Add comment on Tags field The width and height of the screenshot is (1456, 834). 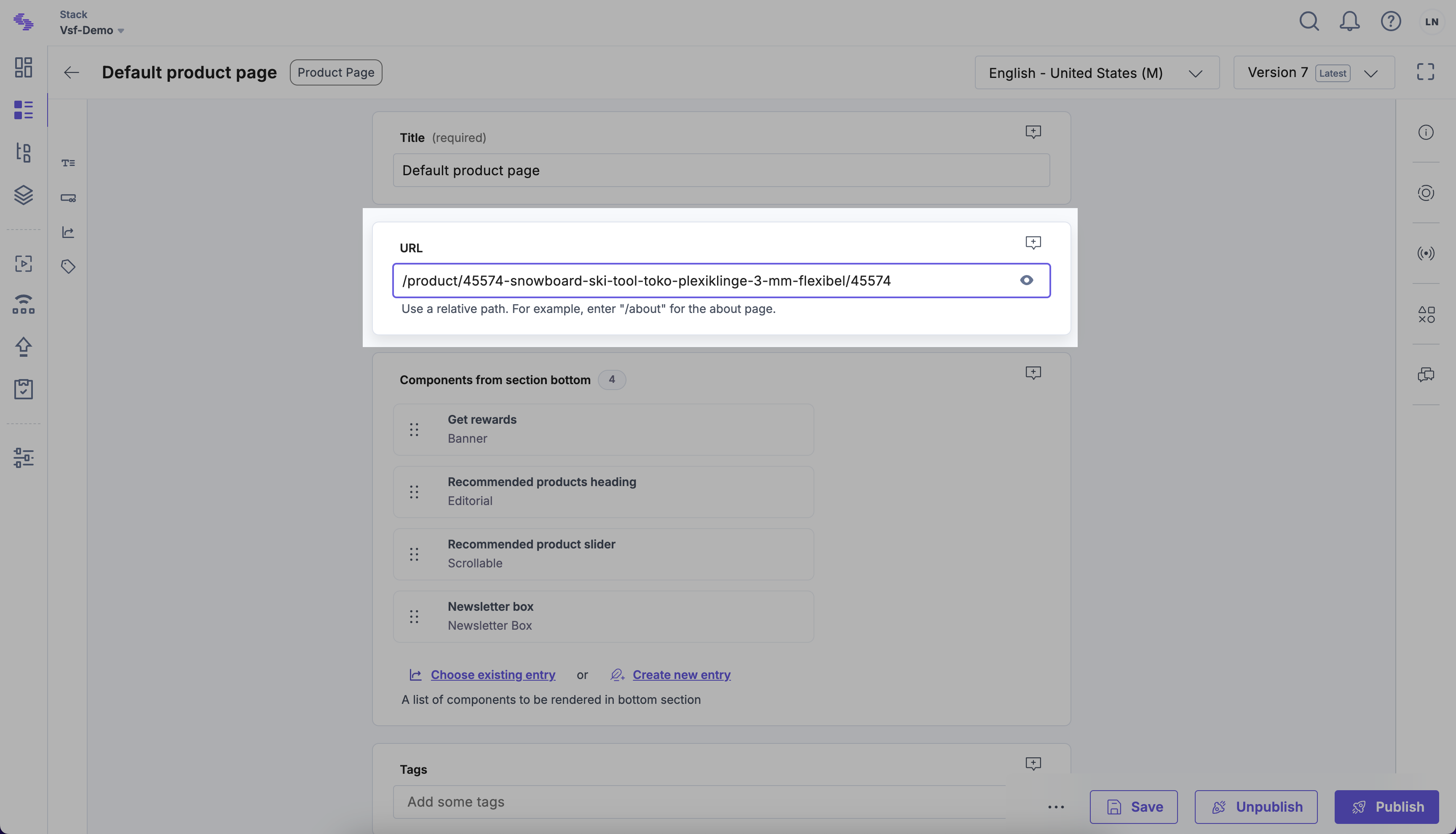pos(1033,764)
